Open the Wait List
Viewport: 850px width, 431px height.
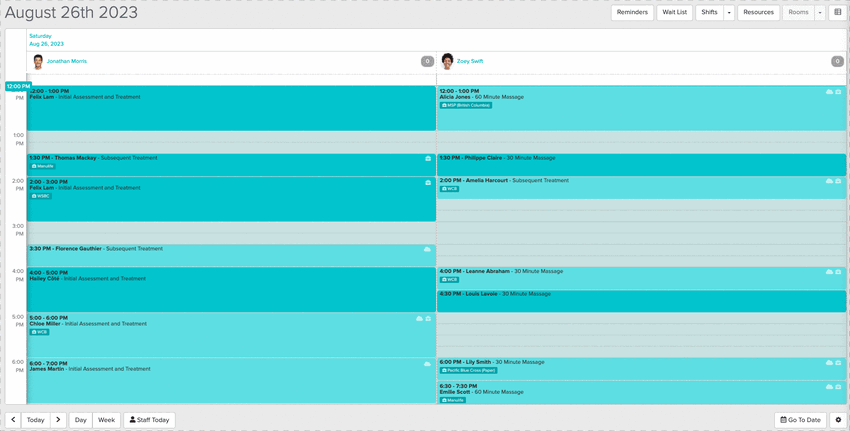point(674,13)
